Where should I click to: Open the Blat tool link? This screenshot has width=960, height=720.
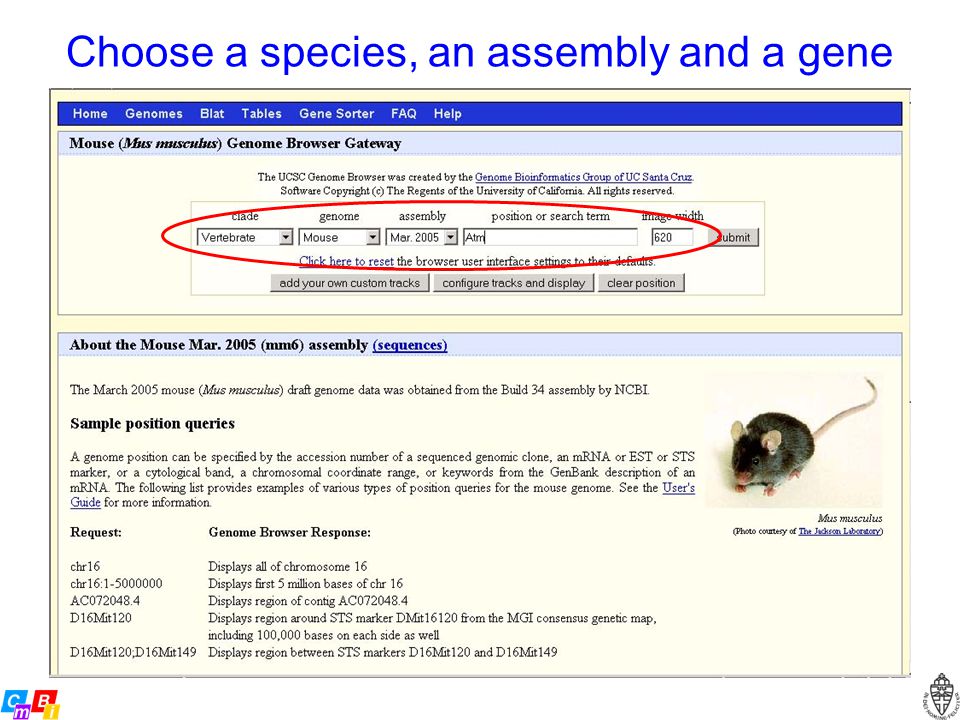click(x=212, y=114)
